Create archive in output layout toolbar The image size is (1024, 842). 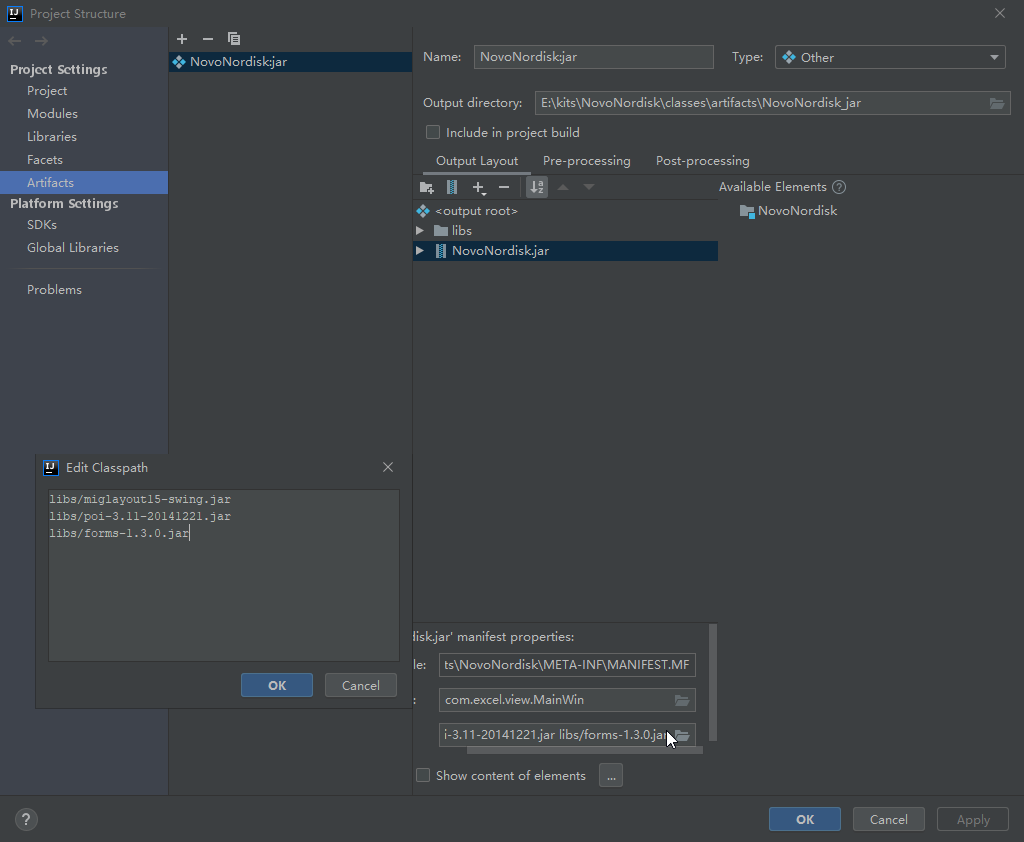pyautogui.click(x=452, y=187)
